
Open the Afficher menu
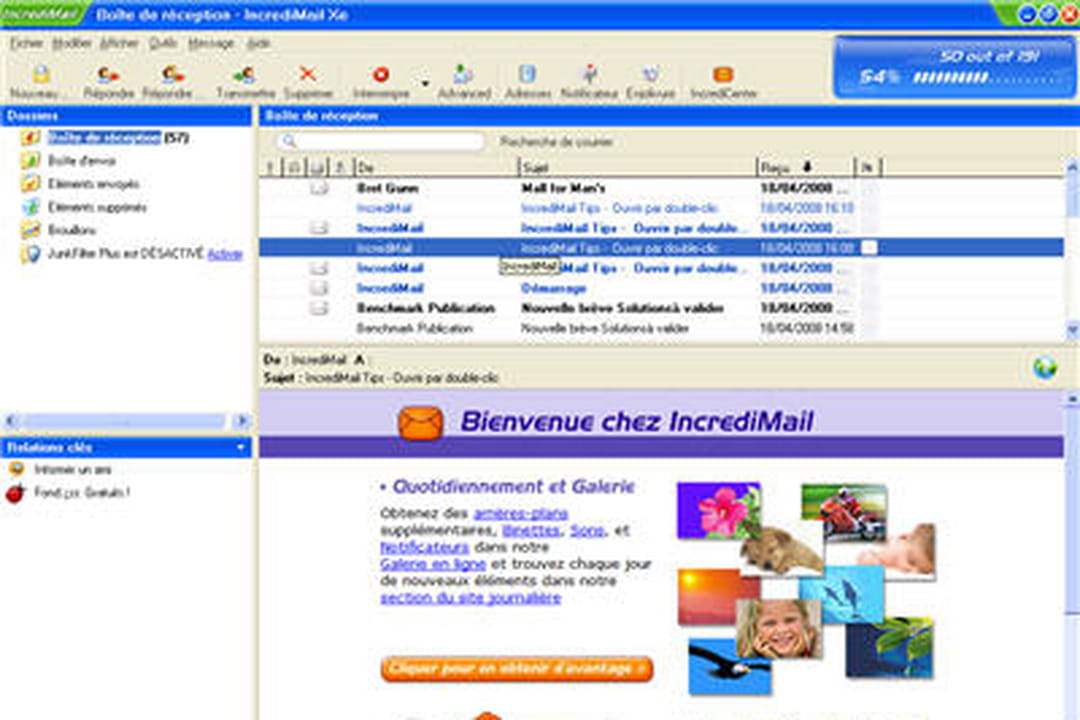click(x=119, y=43)
